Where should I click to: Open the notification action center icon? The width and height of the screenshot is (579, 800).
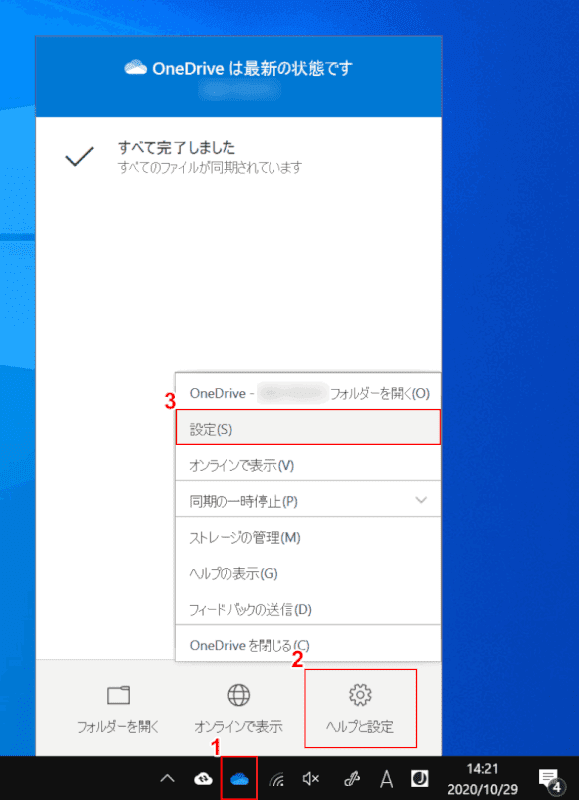pos(550,780)
